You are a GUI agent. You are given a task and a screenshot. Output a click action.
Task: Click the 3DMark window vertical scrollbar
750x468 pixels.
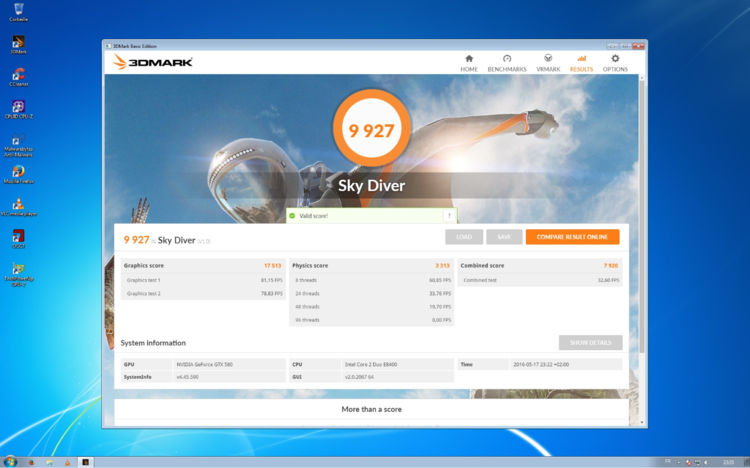[x=642, y=218]
